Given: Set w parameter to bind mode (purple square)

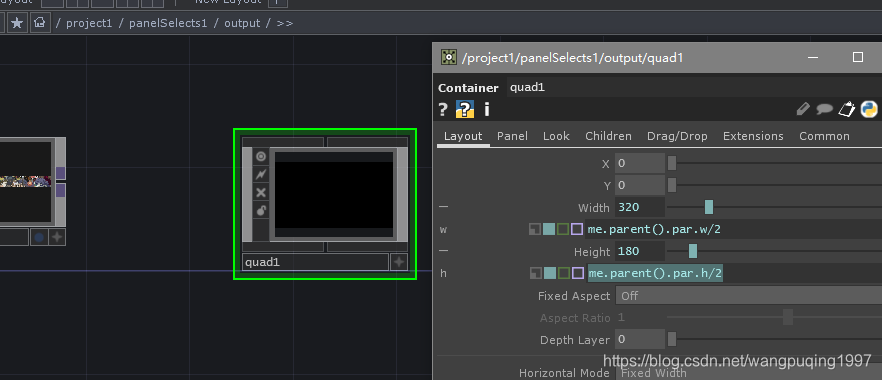Looking at the screenshot, I should pyautogui.click(x=577, y=229).
